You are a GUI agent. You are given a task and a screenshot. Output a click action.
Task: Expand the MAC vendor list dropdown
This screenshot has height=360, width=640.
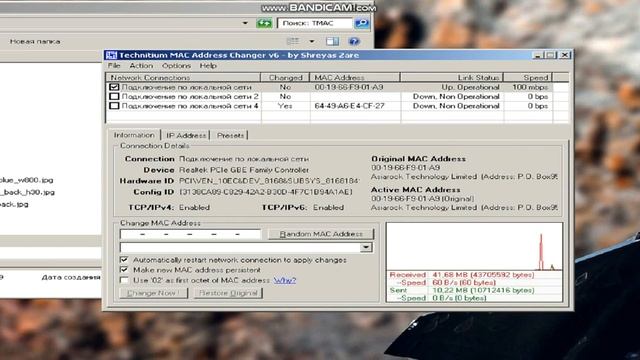point(366,247)
